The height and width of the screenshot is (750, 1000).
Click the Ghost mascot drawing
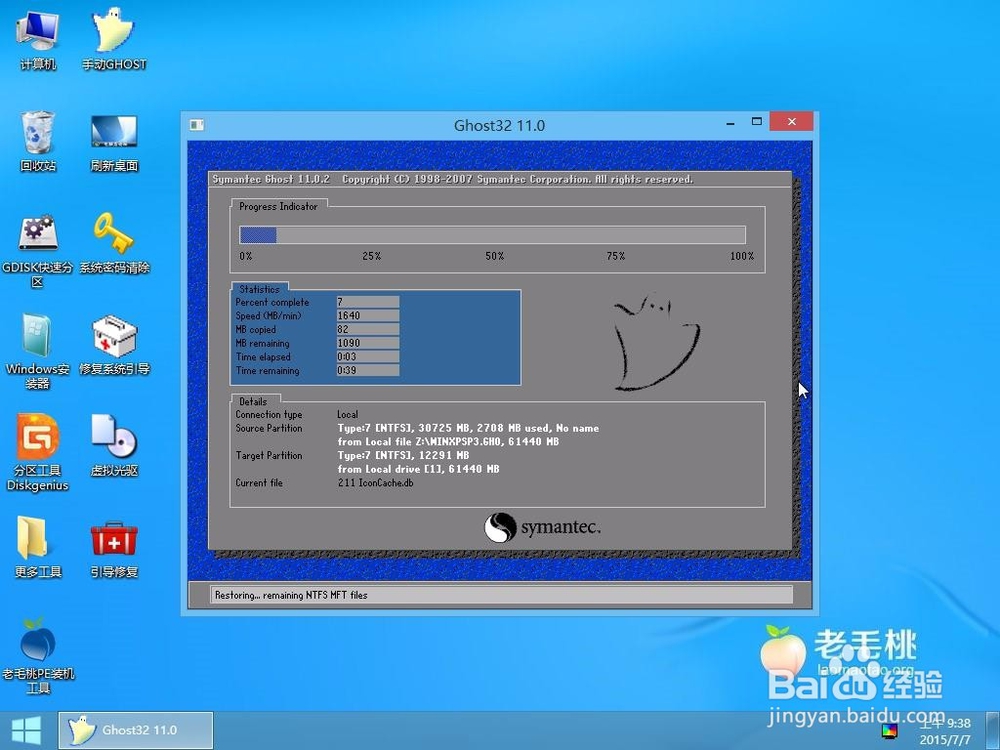pyautogui.click(x=656, y=342)
